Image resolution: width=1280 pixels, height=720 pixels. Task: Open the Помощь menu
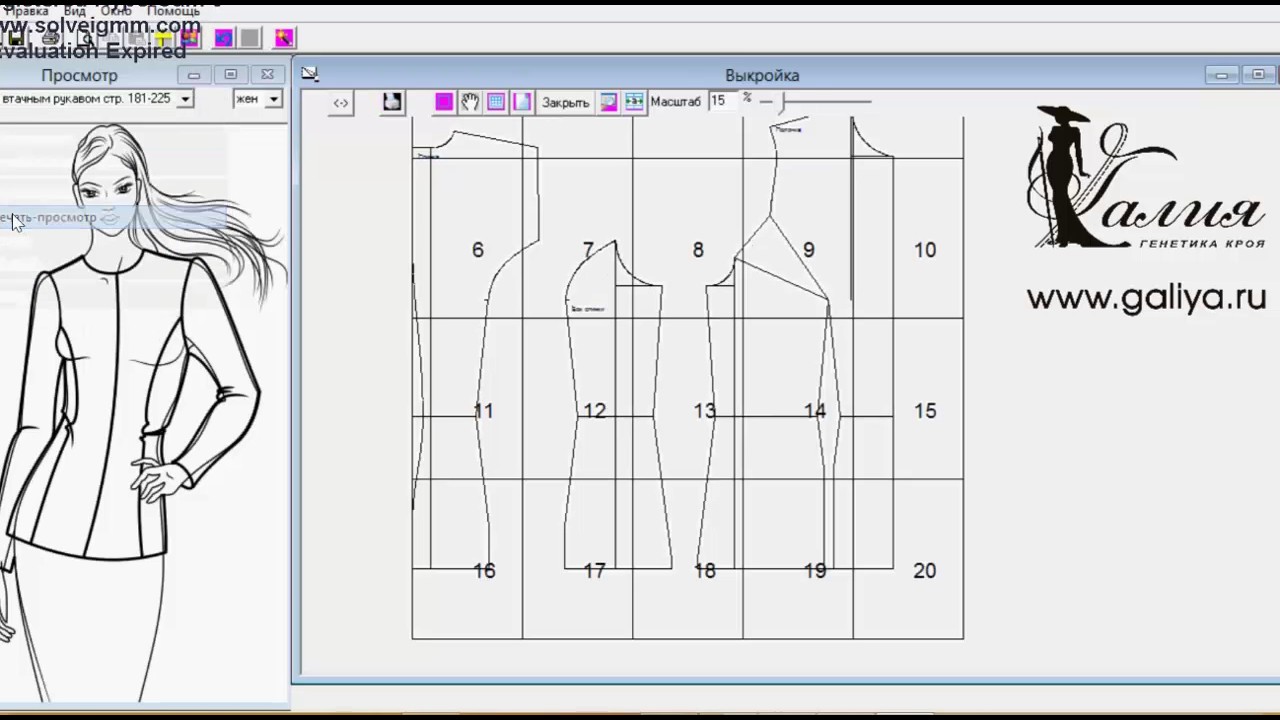[173, 11]
